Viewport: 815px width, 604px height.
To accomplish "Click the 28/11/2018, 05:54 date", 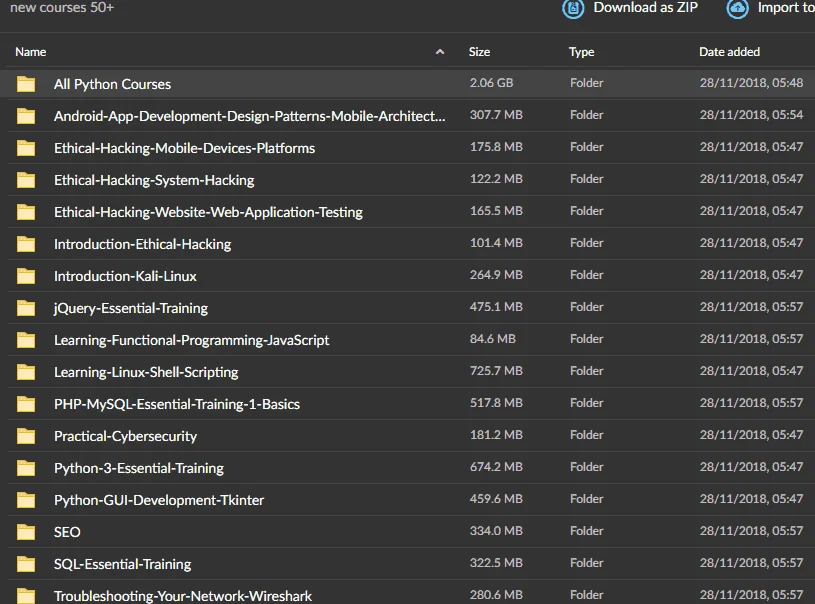I will (751, 115).
